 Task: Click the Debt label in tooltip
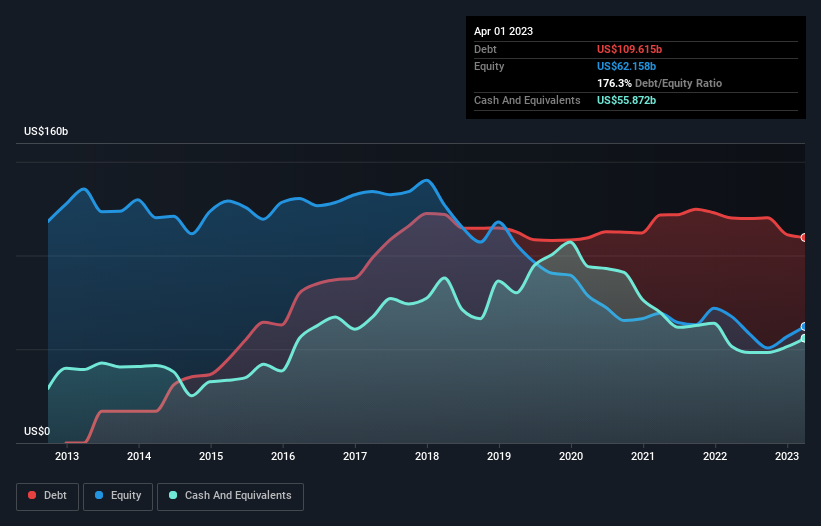[485, 49]
